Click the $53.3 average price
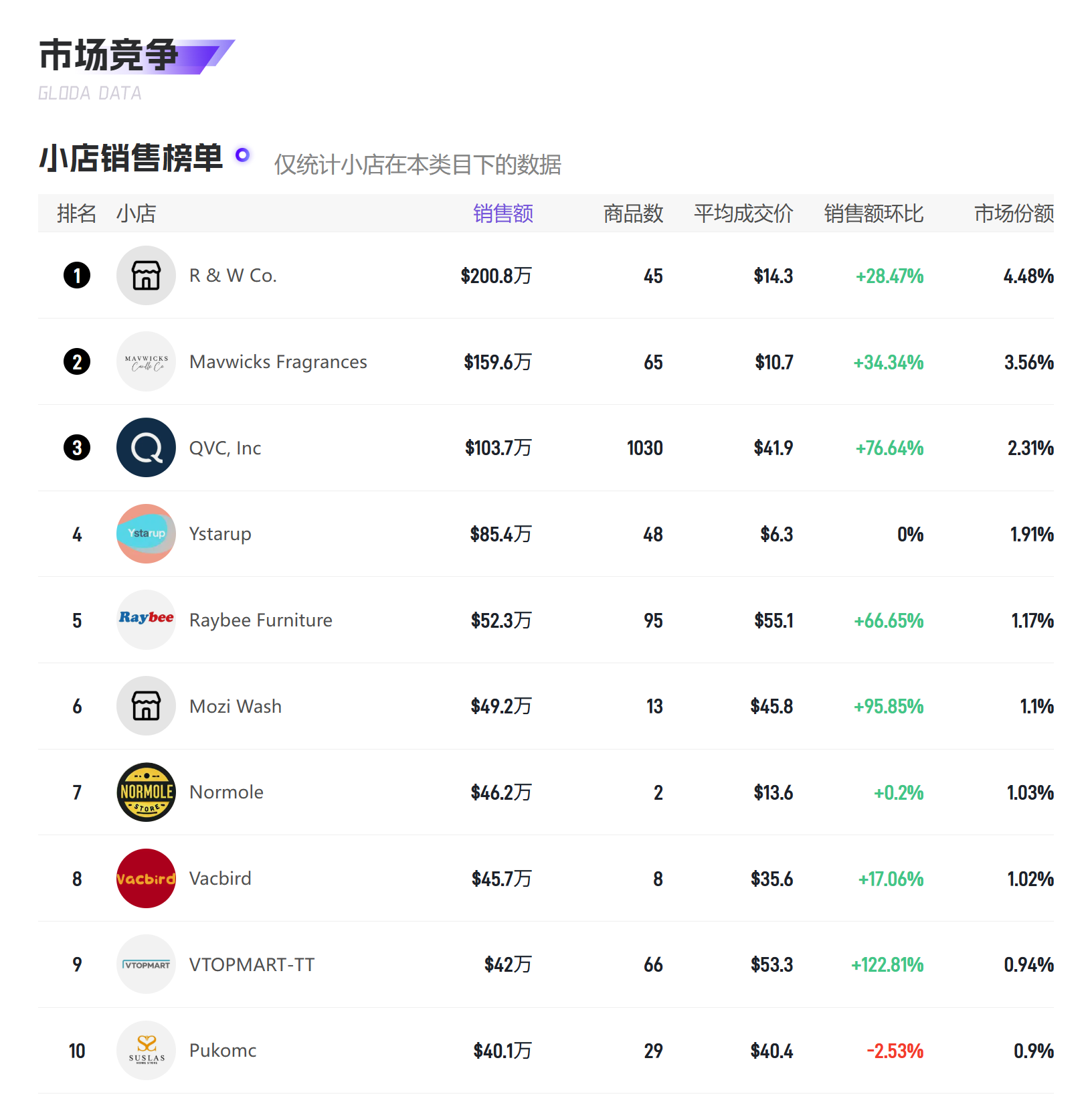1092x1119 pixels. (772, 964)
